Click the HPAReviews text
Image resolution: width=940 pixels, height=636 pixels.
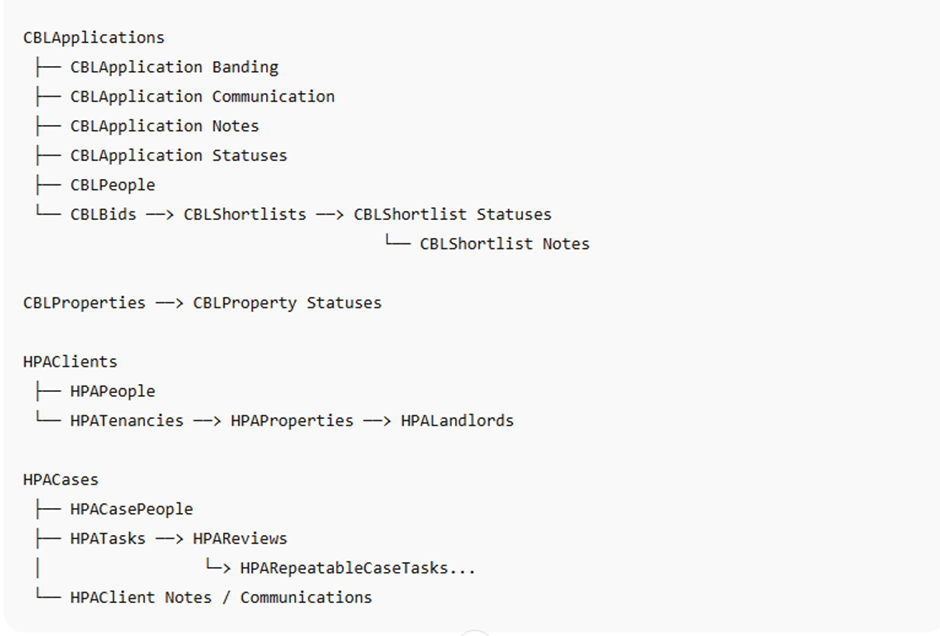tap(240, 539)
